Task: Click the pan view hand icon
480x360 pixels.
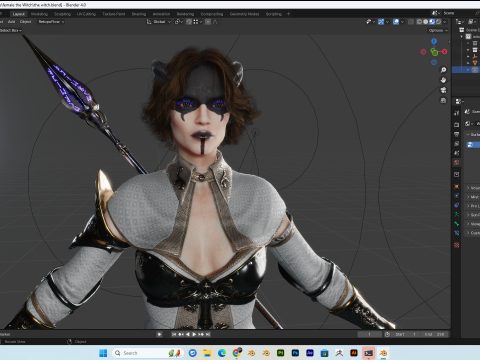Action: (x=443, y=80)
